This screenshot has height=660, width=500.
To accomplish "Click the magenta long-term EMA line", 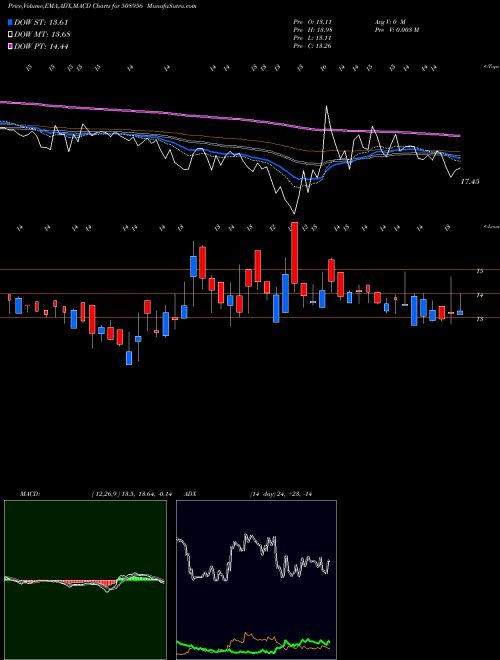I will point(230,118).
